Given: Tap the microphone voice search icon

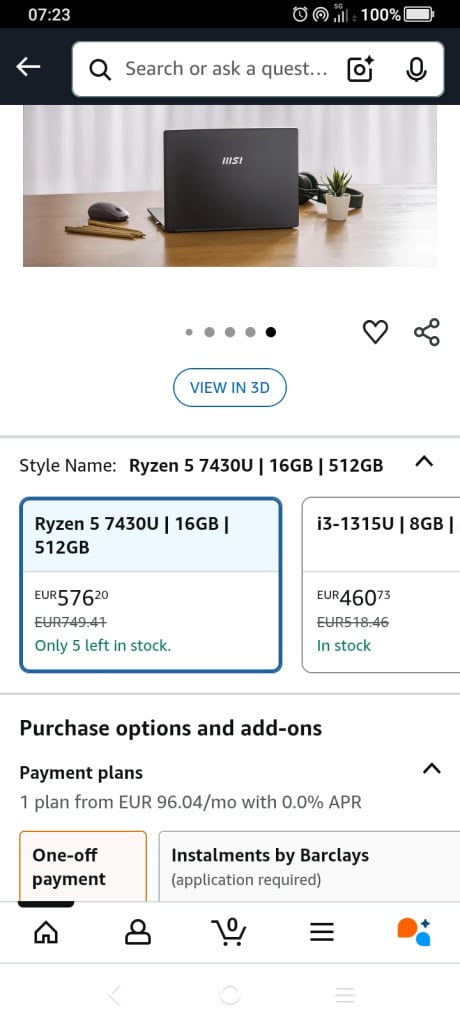Looking at the screenshot, I should tap(416, 69).
